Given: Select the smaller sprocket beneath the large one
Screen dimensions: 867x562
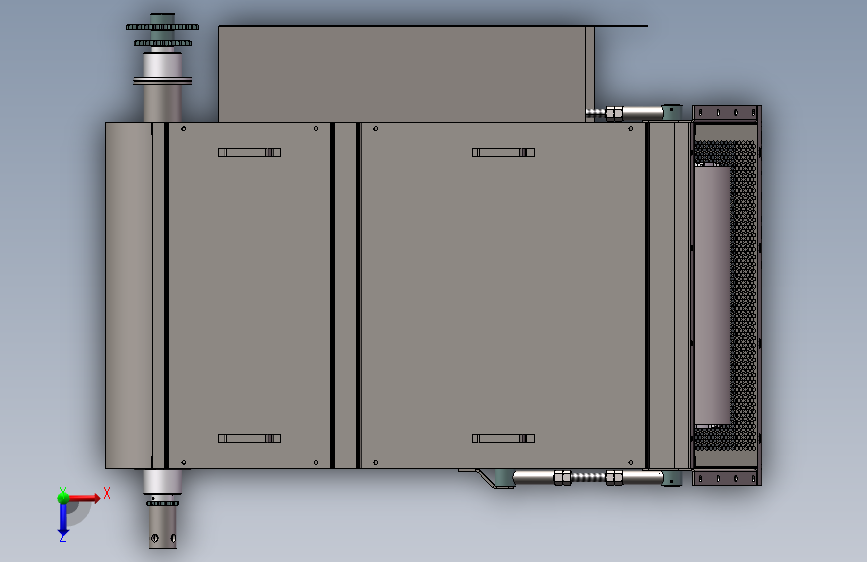Looking at the screenshot, I should [163, 43].
